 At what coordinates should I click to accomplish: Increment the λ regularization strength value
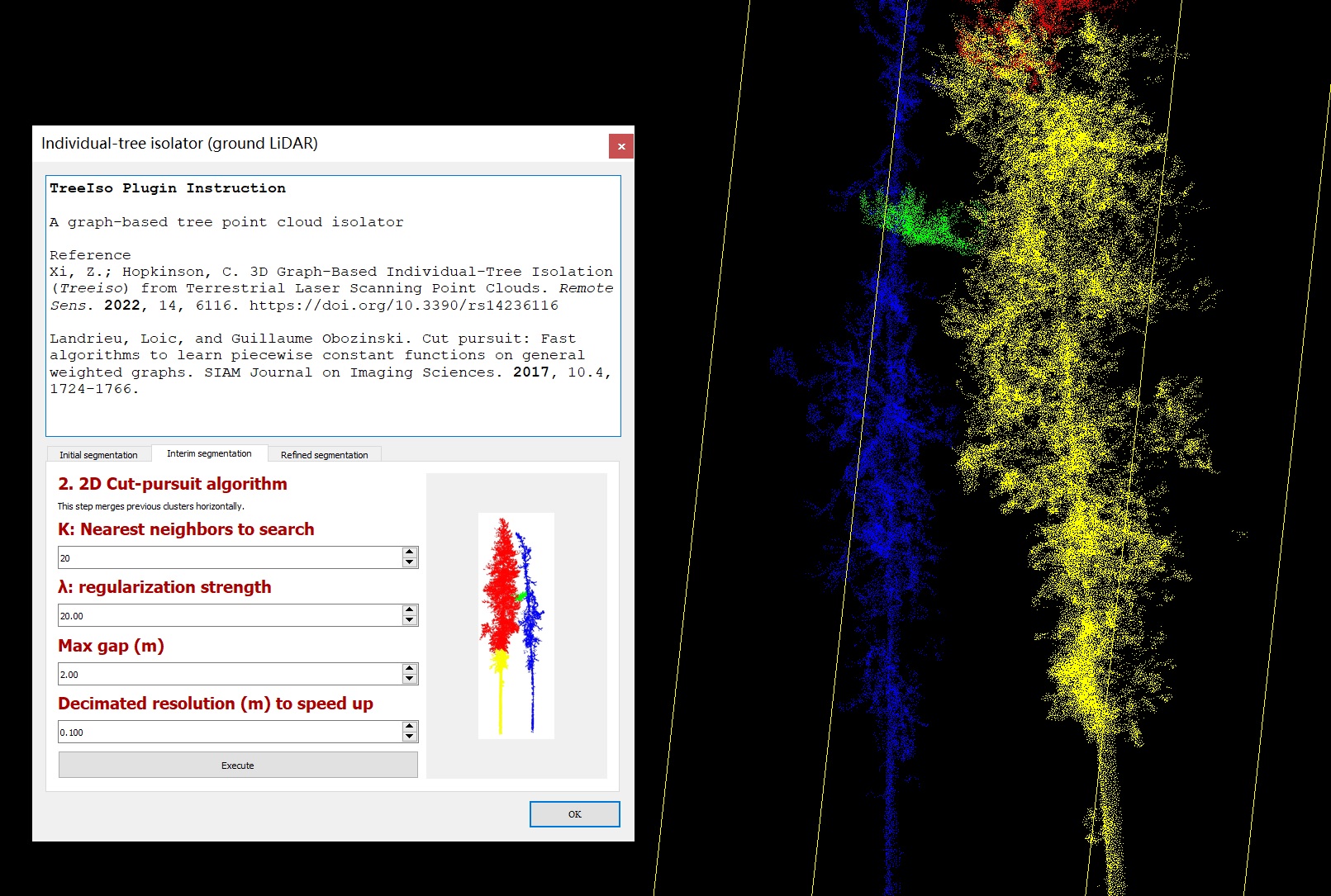(410, 610)
